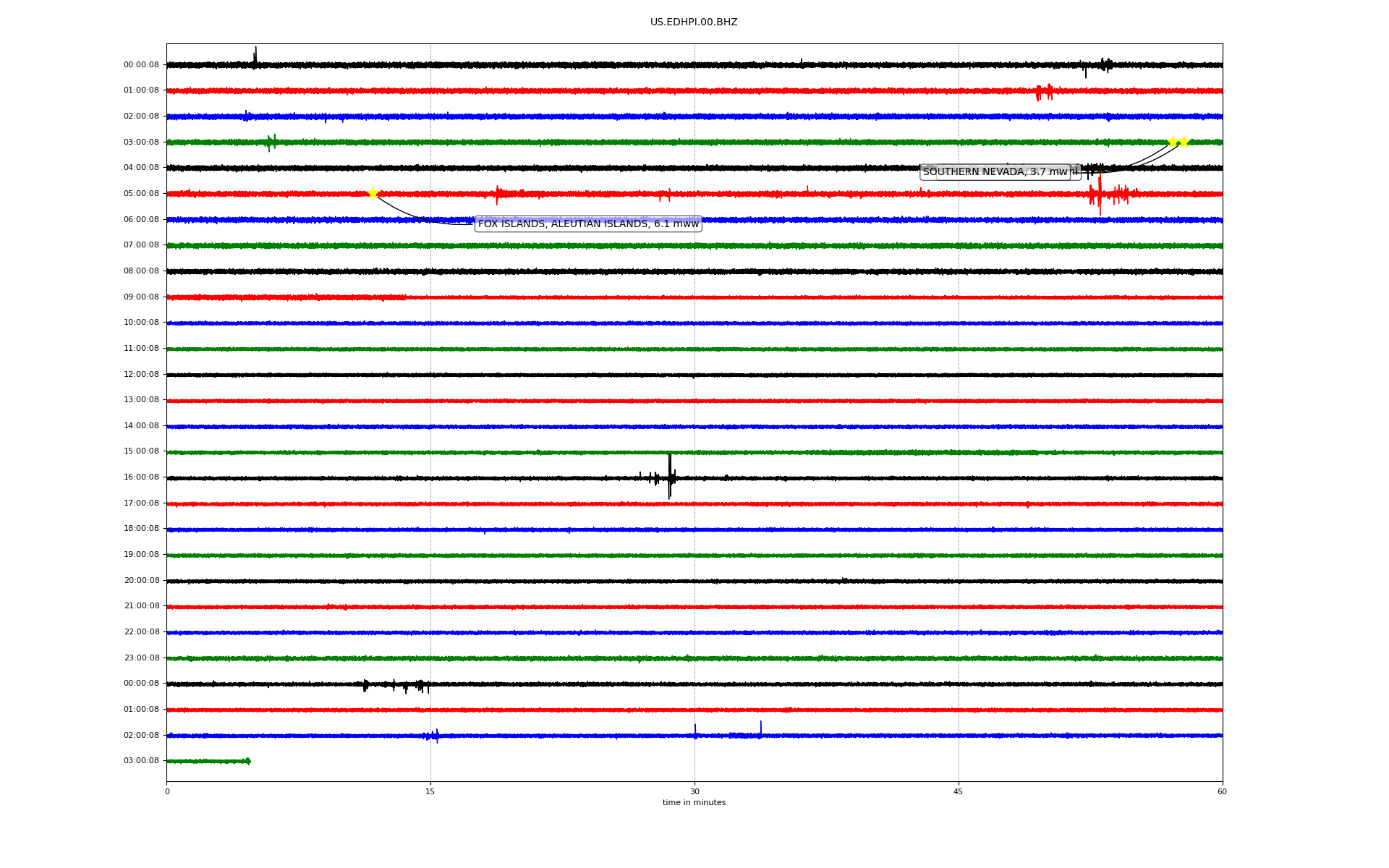Click the tall blue spike right of the 30-minute line

point(760,728)
